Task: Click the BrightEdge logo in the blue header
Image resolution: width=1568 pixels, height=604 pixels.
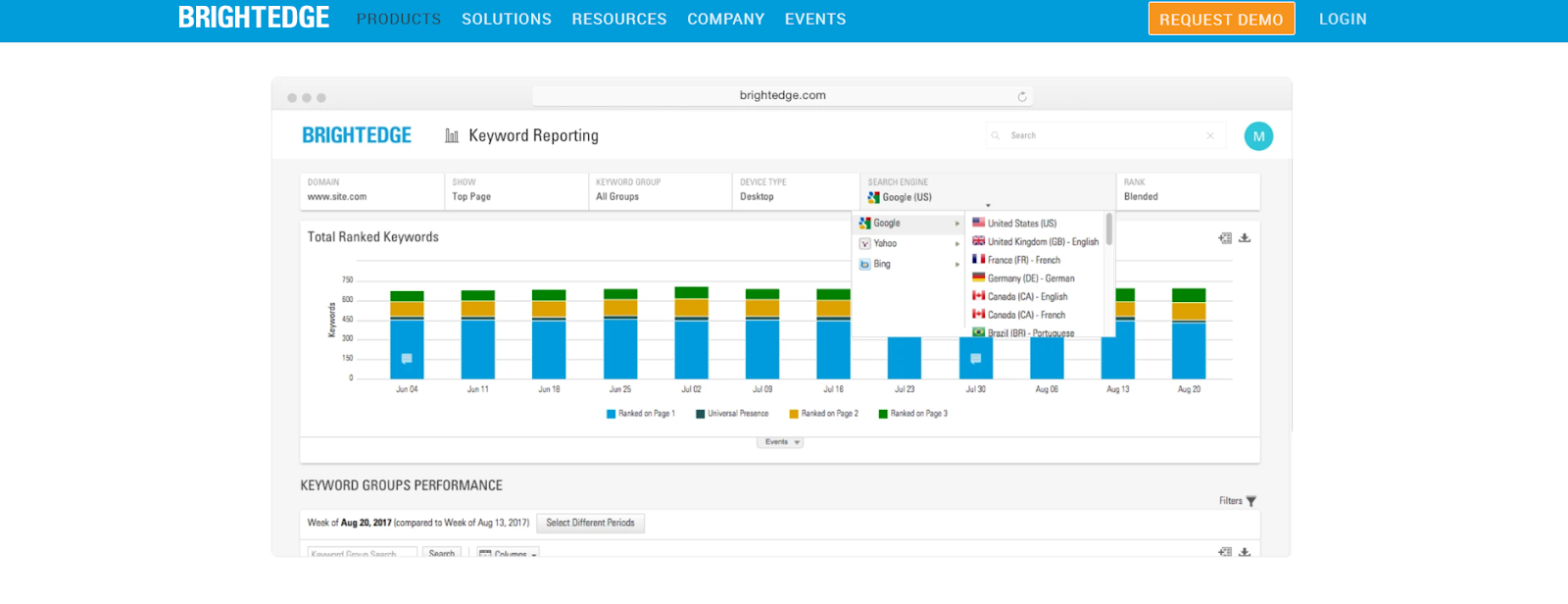Action: (x=254, y=18)
